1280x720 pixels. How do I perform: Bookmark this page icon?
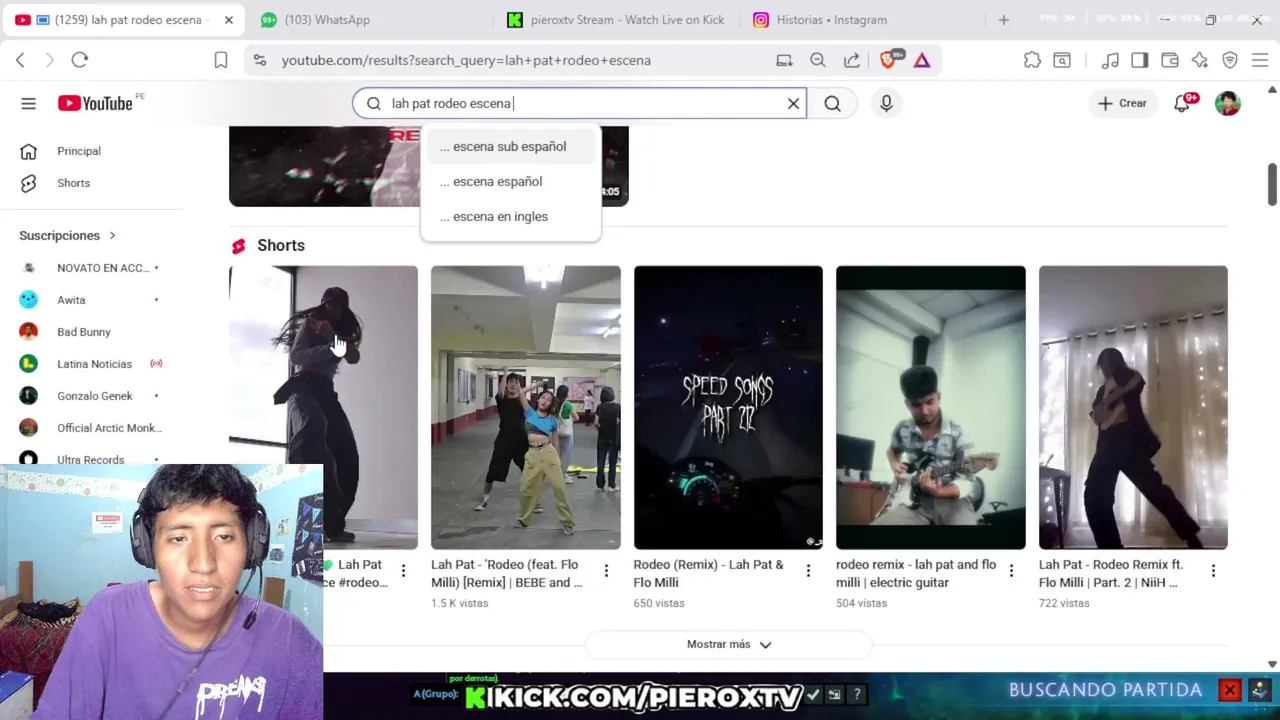coord(221,60)
